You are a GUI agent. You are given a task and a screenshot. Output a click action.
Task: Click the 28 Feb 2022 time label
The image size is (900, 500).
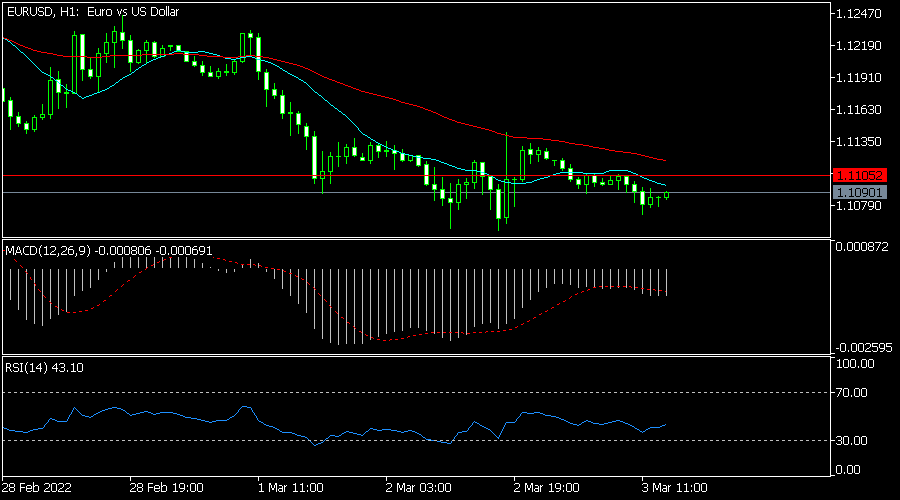coord(37,488)
